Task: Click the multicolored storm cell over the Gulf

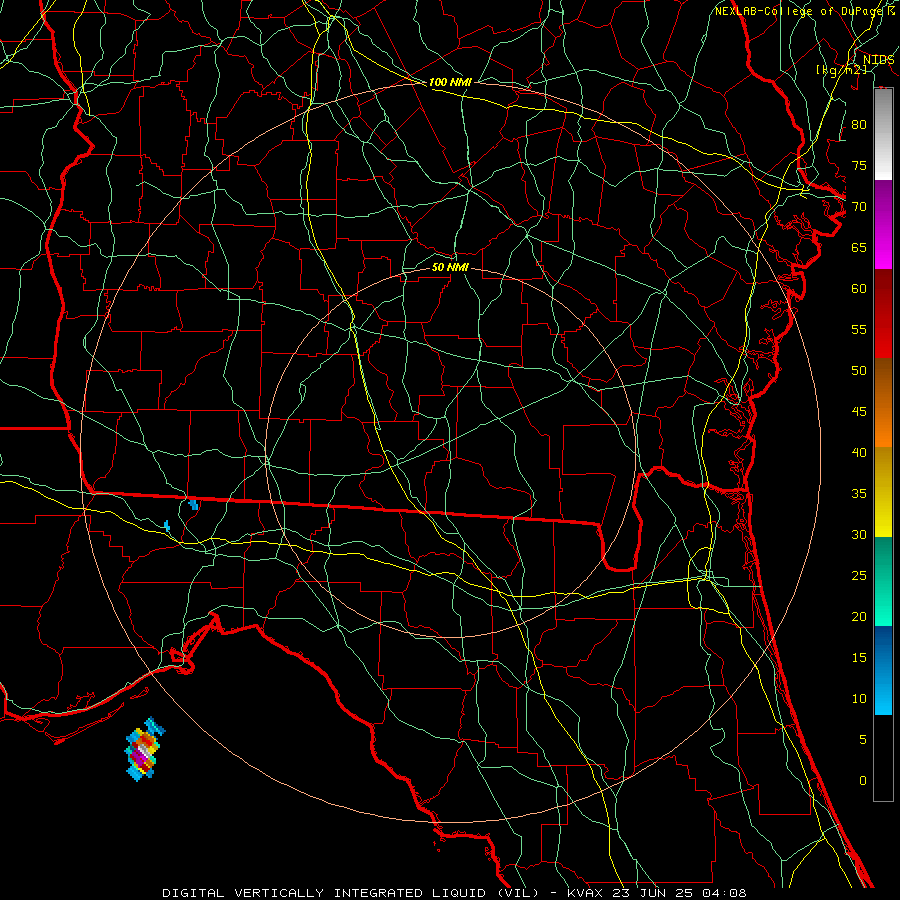Action: (x=144, y=749)
